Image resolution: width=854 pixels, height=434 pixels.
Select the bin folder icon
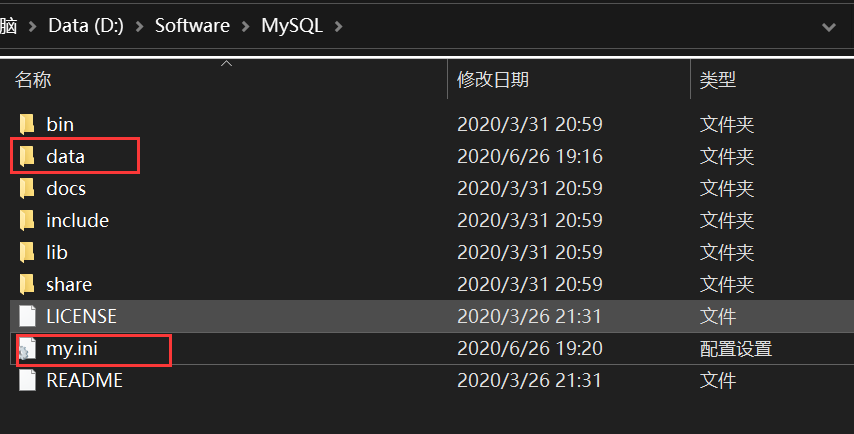pos(27,124)
